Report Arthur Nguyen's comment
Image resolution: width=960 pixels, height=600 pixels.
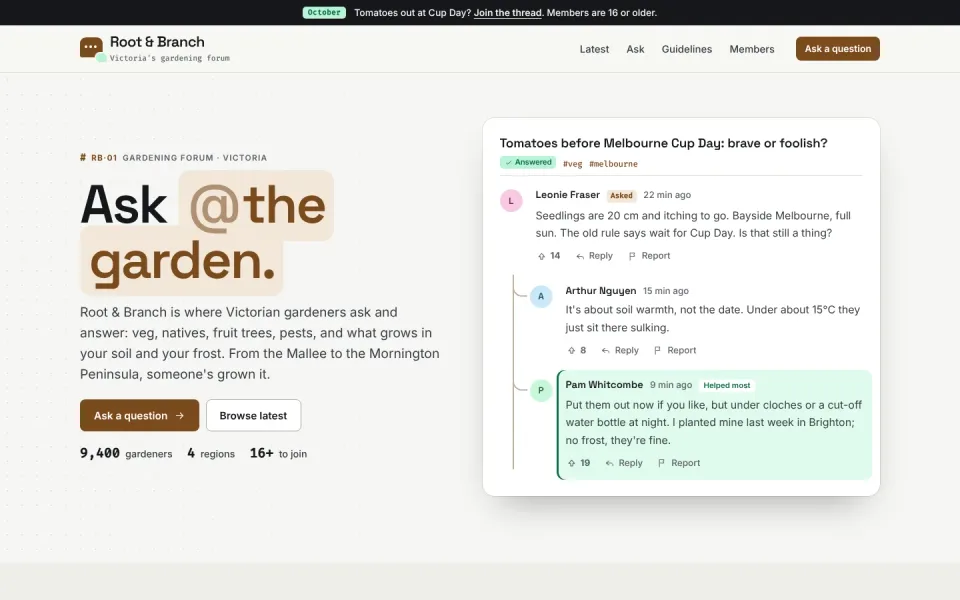tap(675, 350)
